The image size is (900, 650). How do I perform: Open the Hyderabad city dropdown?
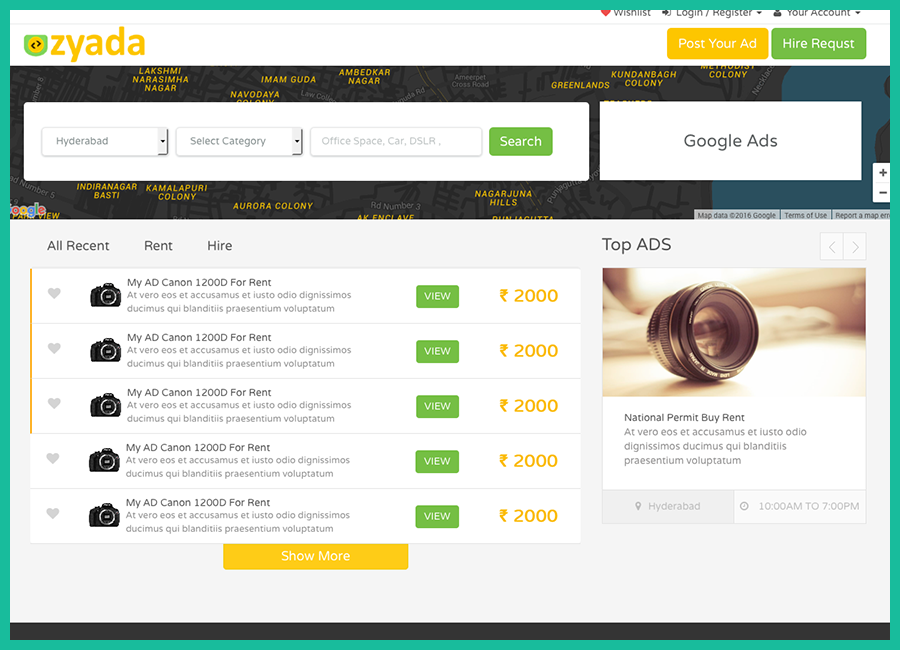click(x=105, y=142)
